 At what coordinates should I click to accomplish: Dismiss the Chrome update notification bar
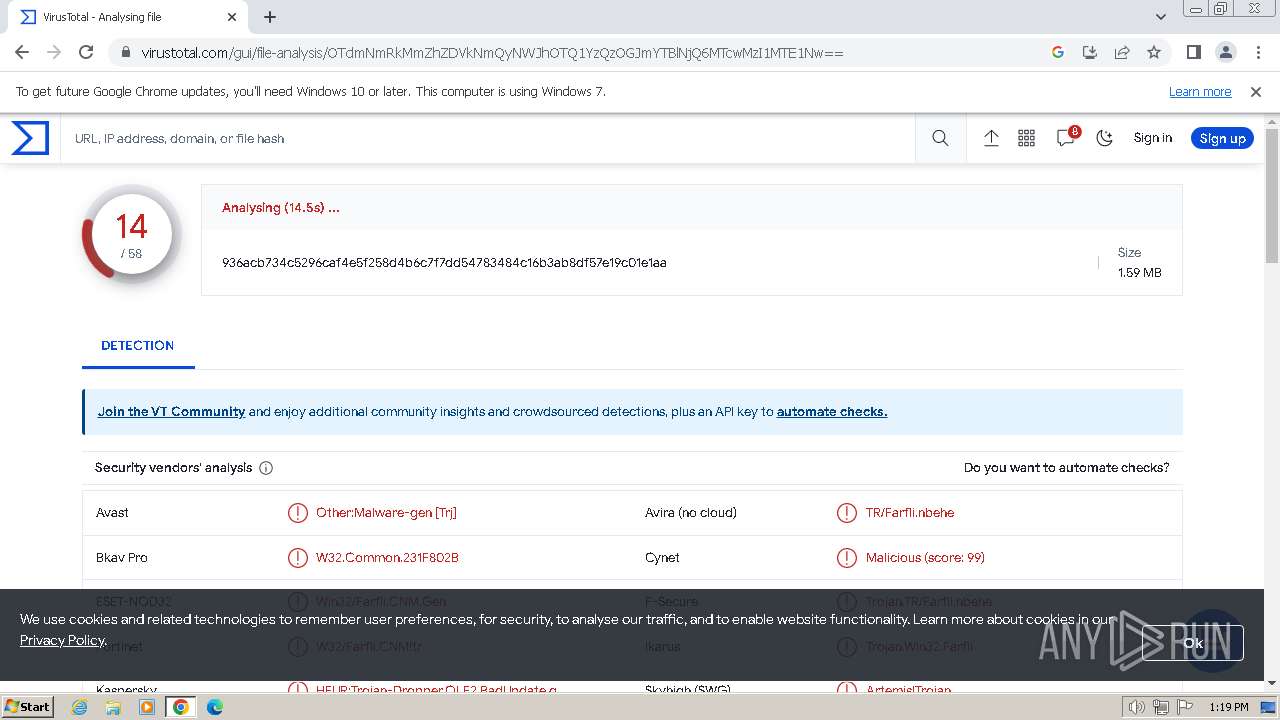(x=1256, y=91)
